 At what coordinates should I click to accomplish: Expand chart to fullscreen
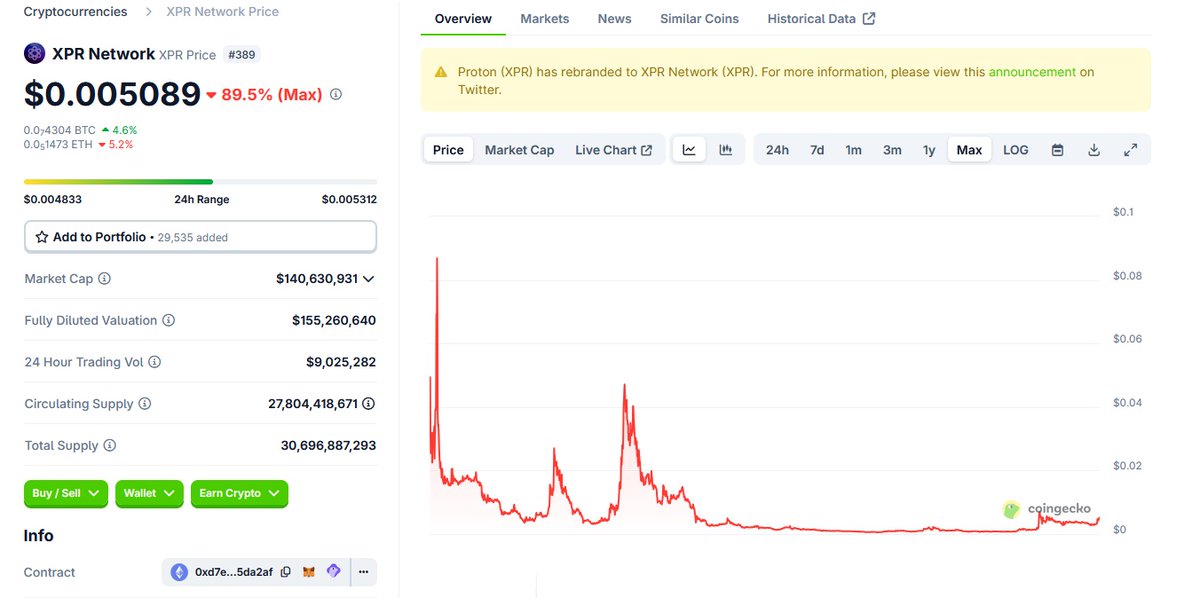pyautogui.click(x=1130, y=150)
